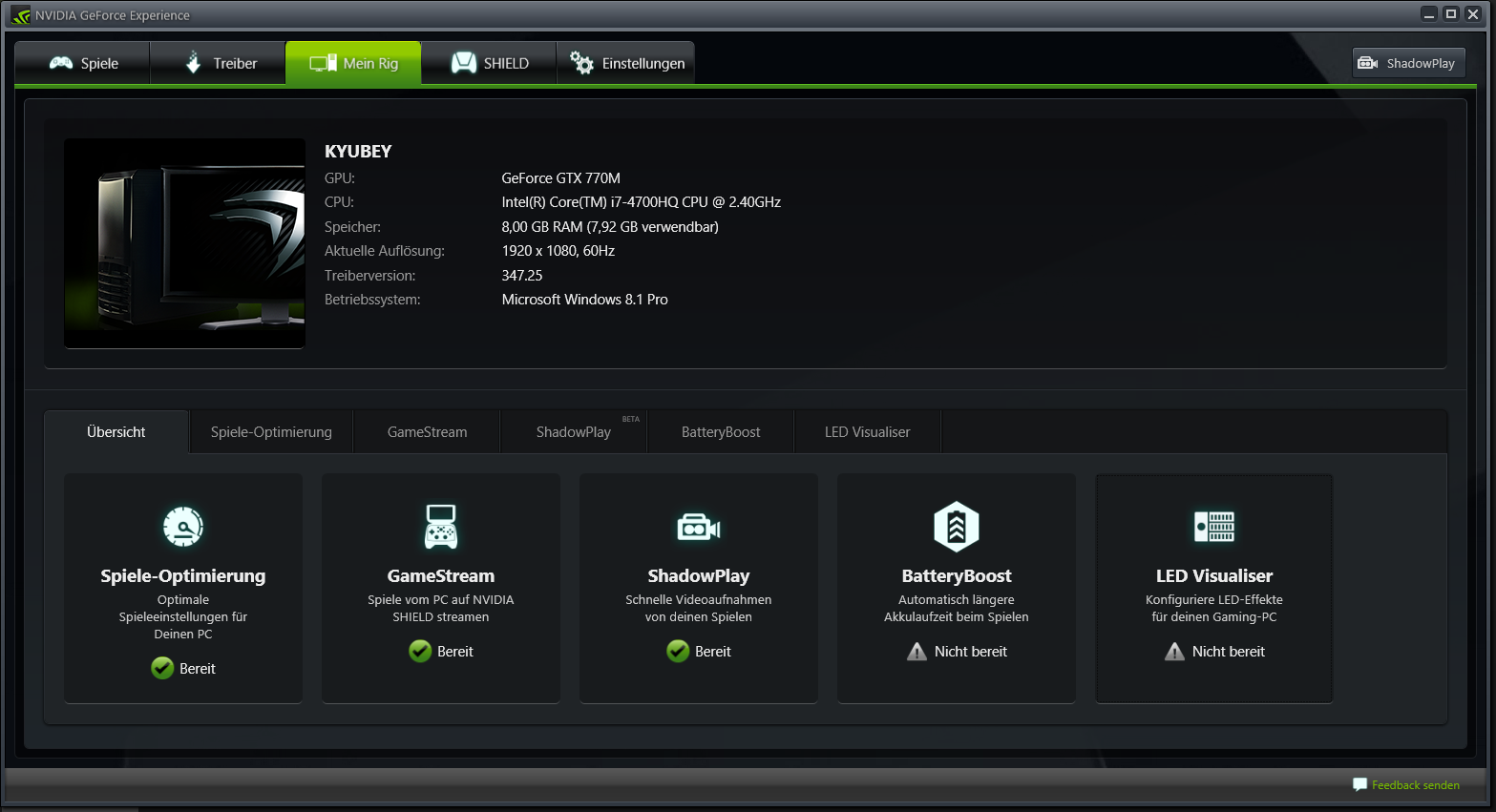Open the BatteryBoost sub-tab
Viewport: 1496px width, 812px height.
click(721, 432)
